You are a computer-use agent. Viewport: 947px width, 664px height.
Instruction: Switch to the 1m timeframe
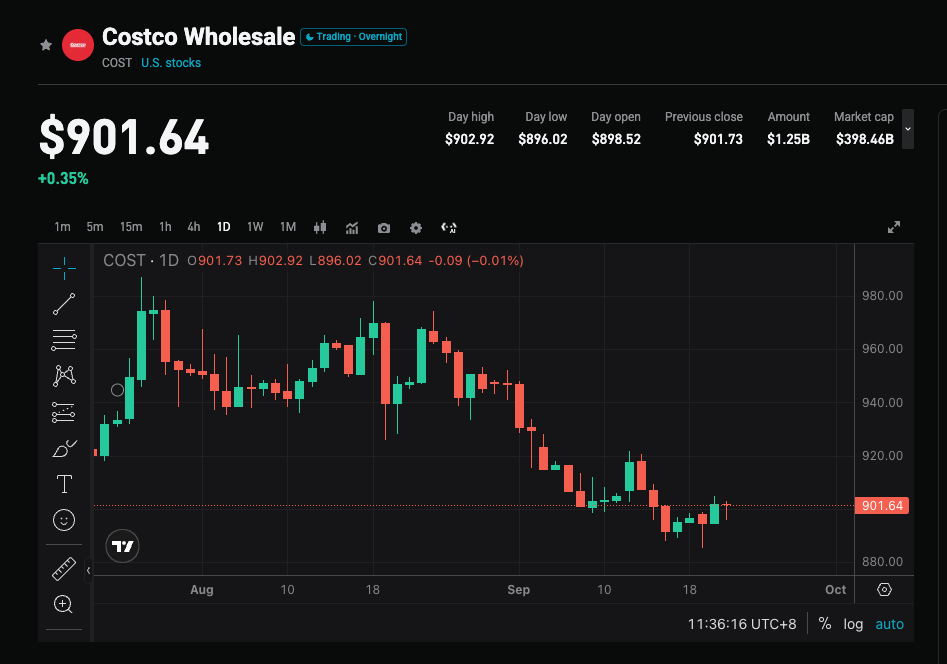click(x=62, y=227)
